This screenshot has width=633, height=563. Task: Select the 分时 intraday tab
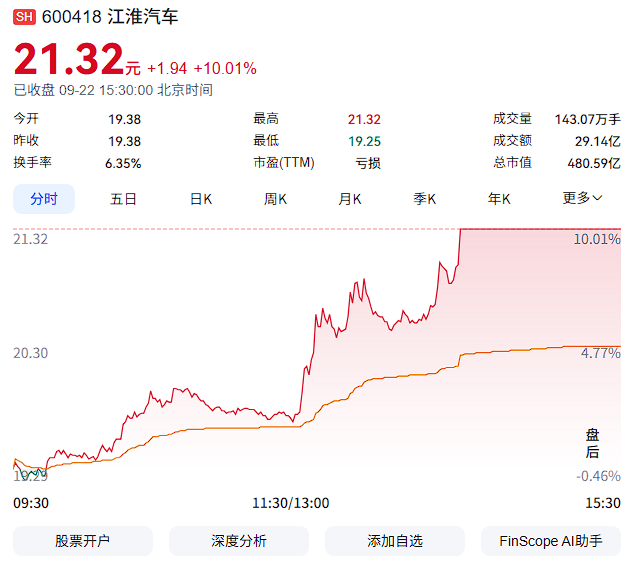(x=44, y=199)
